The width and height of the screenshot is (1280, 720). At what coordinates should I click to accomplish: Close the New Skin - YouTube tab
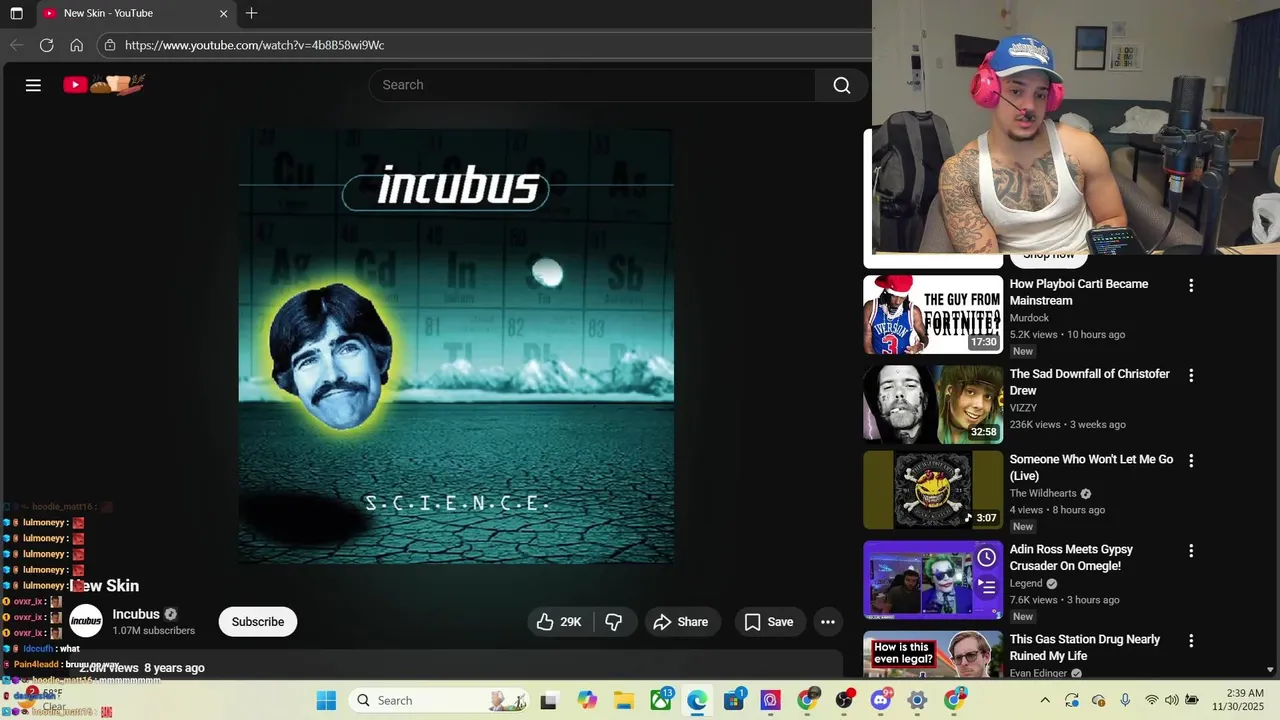(223, 13)
